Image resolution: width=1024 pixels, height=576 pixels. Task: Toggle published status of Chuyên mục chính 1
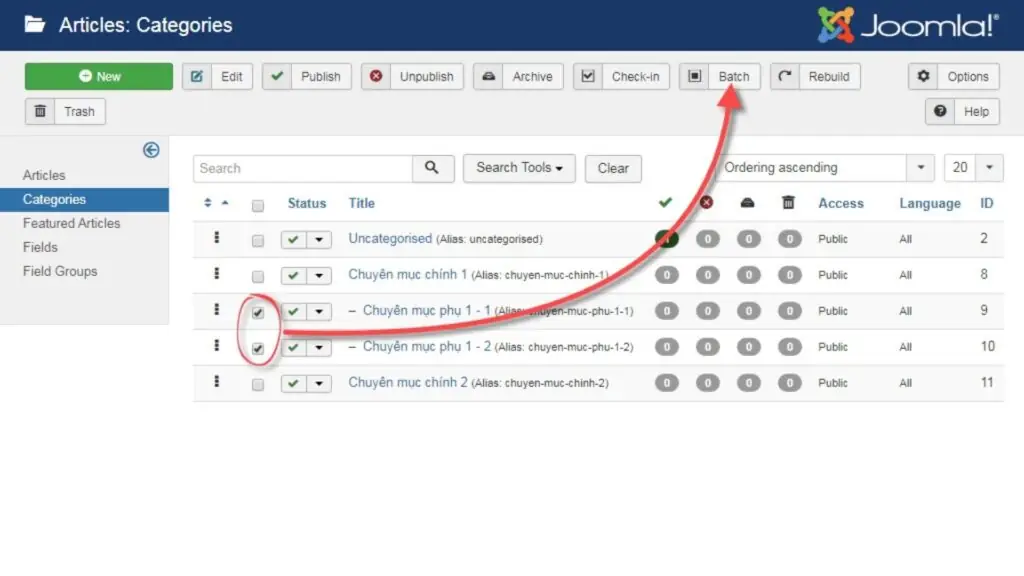(293, 276)
